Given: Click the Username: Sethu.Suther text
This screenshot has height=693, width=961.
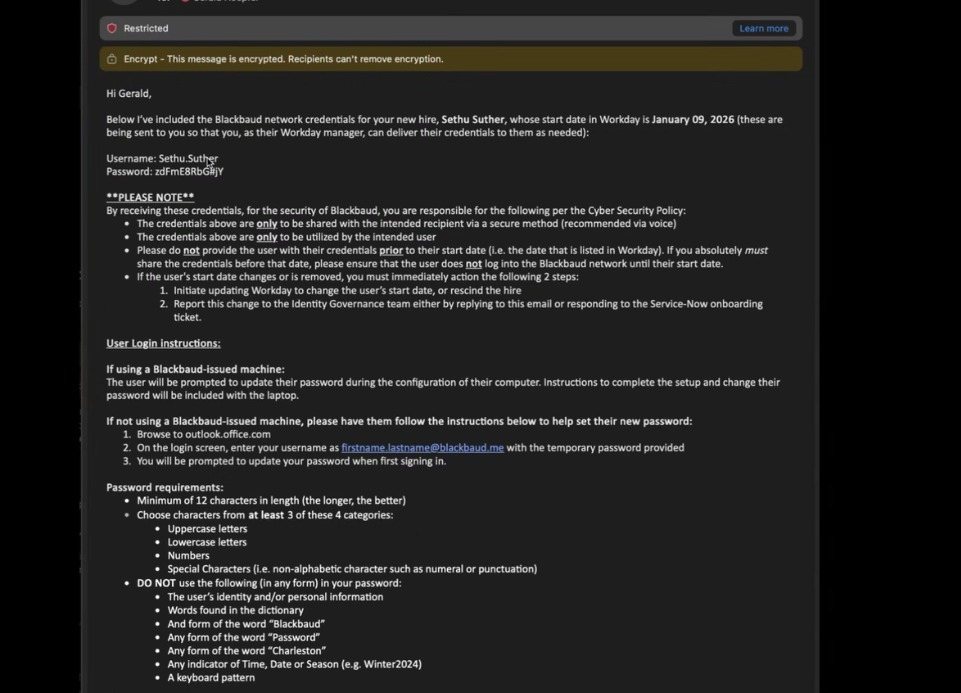Looking at the screenshot, I should tap(161, 159).
